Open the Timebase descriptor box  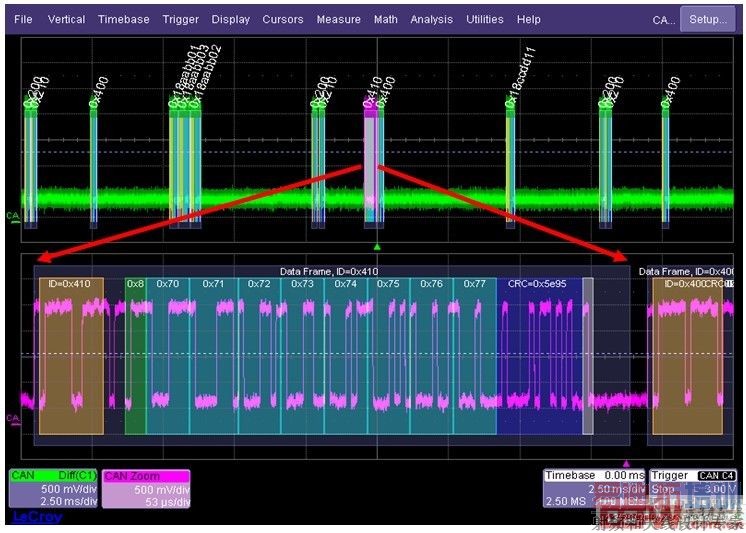coord(594,489)
